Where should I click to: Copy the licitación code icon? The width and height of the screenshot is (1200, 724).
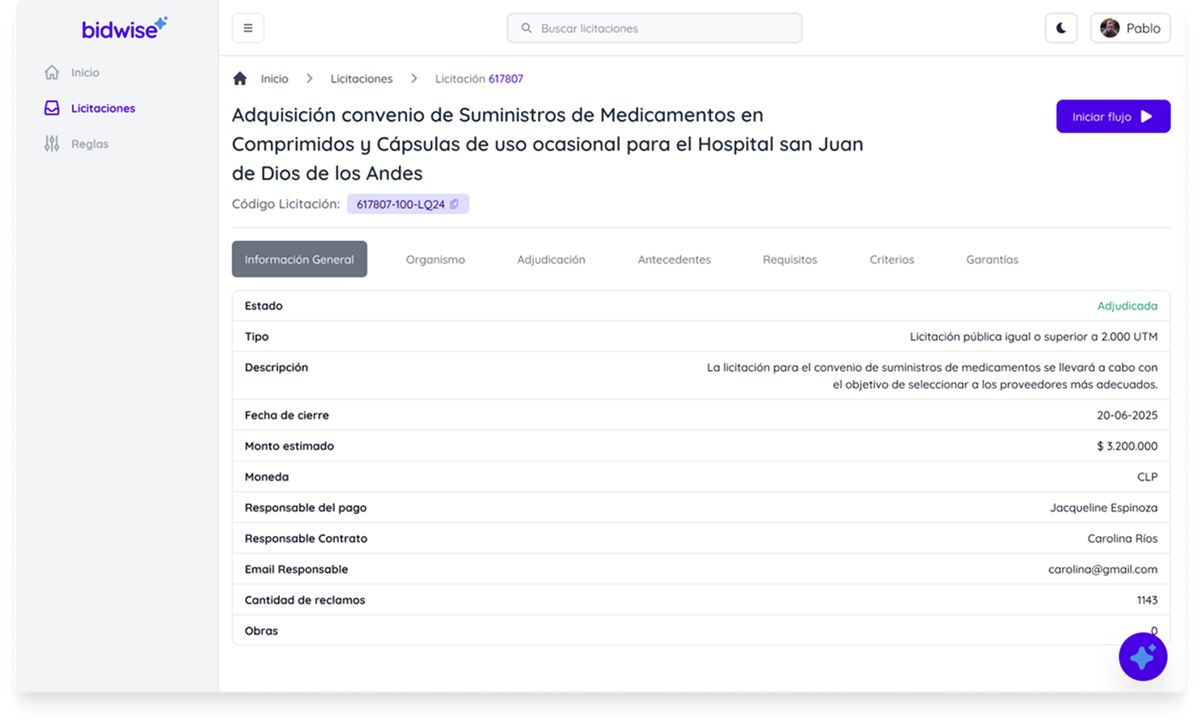454,204
